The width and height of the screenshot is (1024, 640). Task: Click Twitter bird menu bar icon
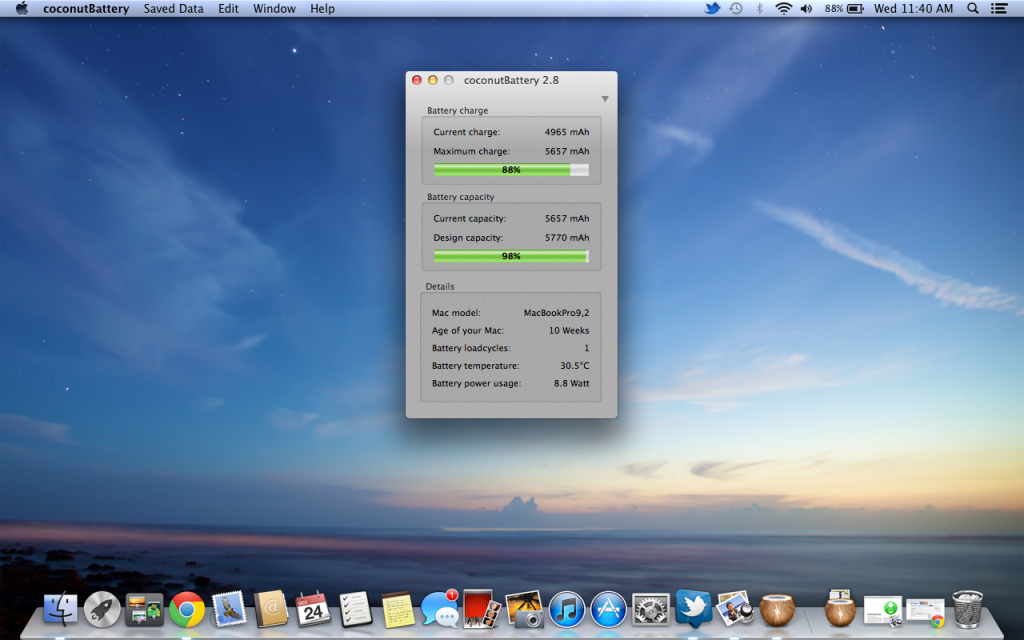pyautogui.click(x=712, y=8)
